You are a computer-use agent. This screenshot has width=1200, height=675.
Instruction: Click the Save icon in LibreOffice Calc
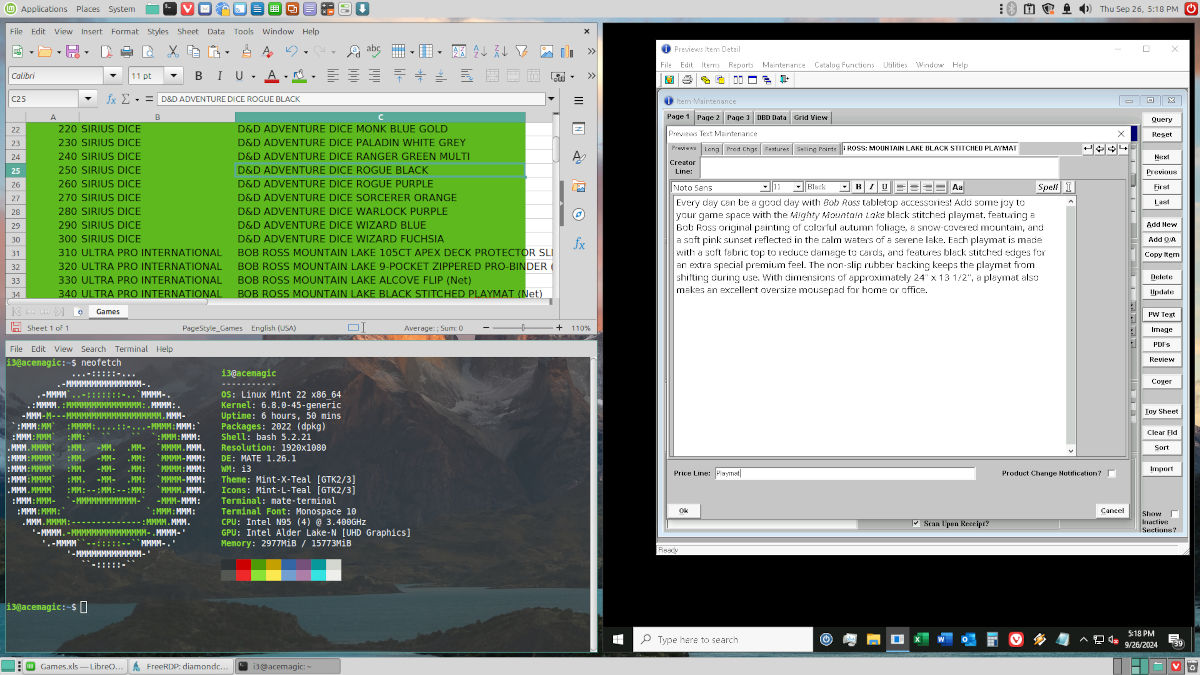tap(72, 51)
